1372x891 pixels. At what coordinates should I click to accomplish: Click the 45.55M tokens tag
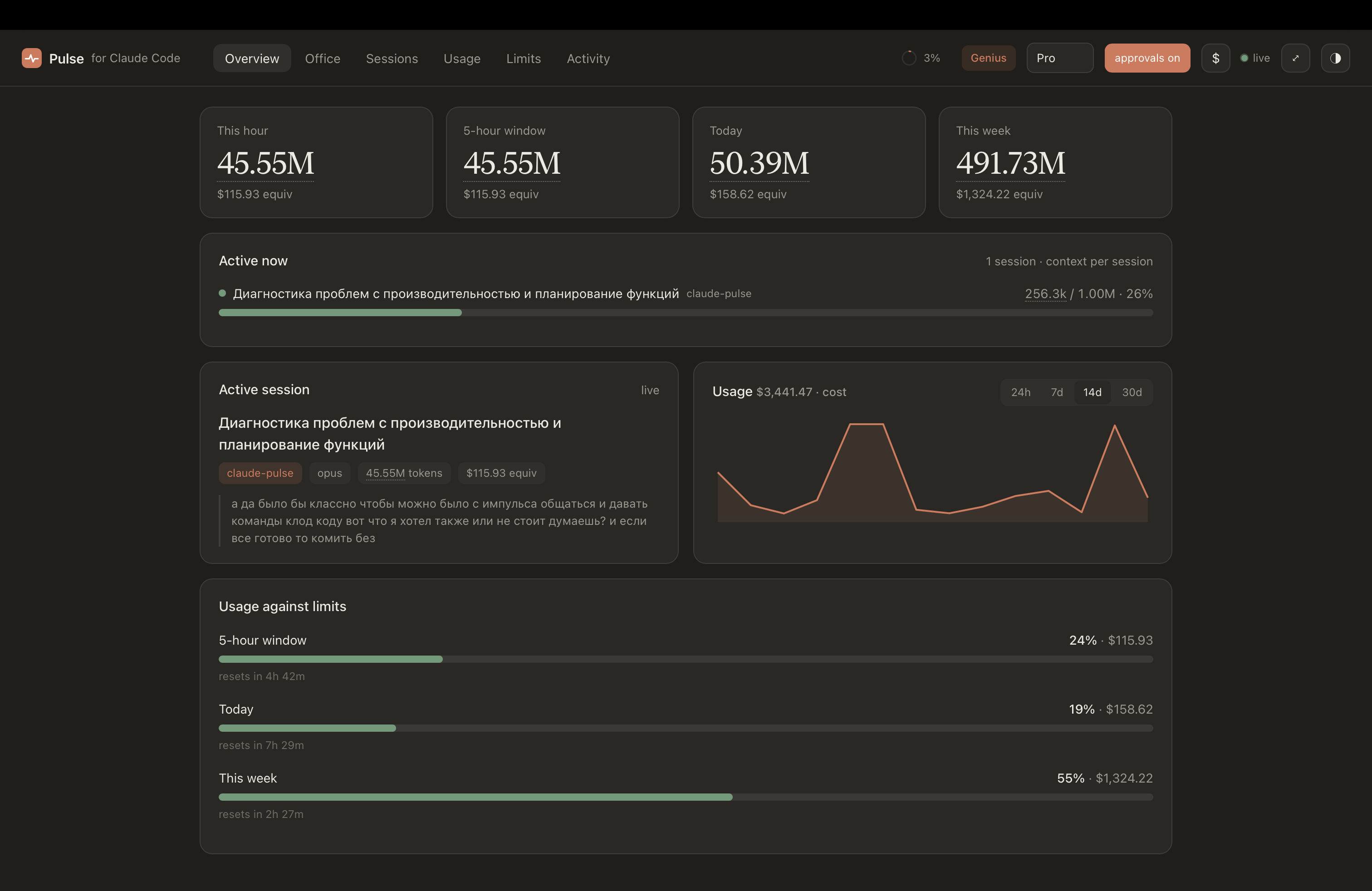point(403,473)
